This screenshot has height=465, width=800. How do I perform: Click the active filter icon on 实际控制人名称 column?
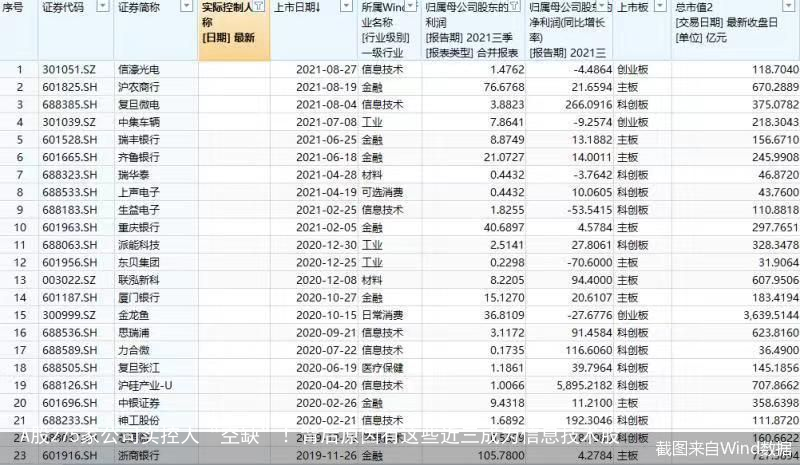259,7
